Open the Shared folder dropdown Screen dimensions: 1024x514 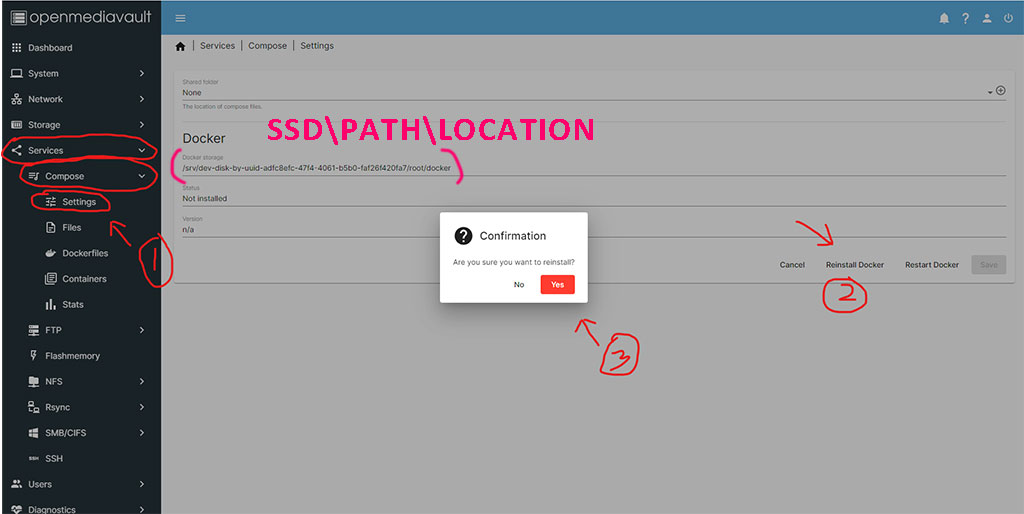point(580,92)
